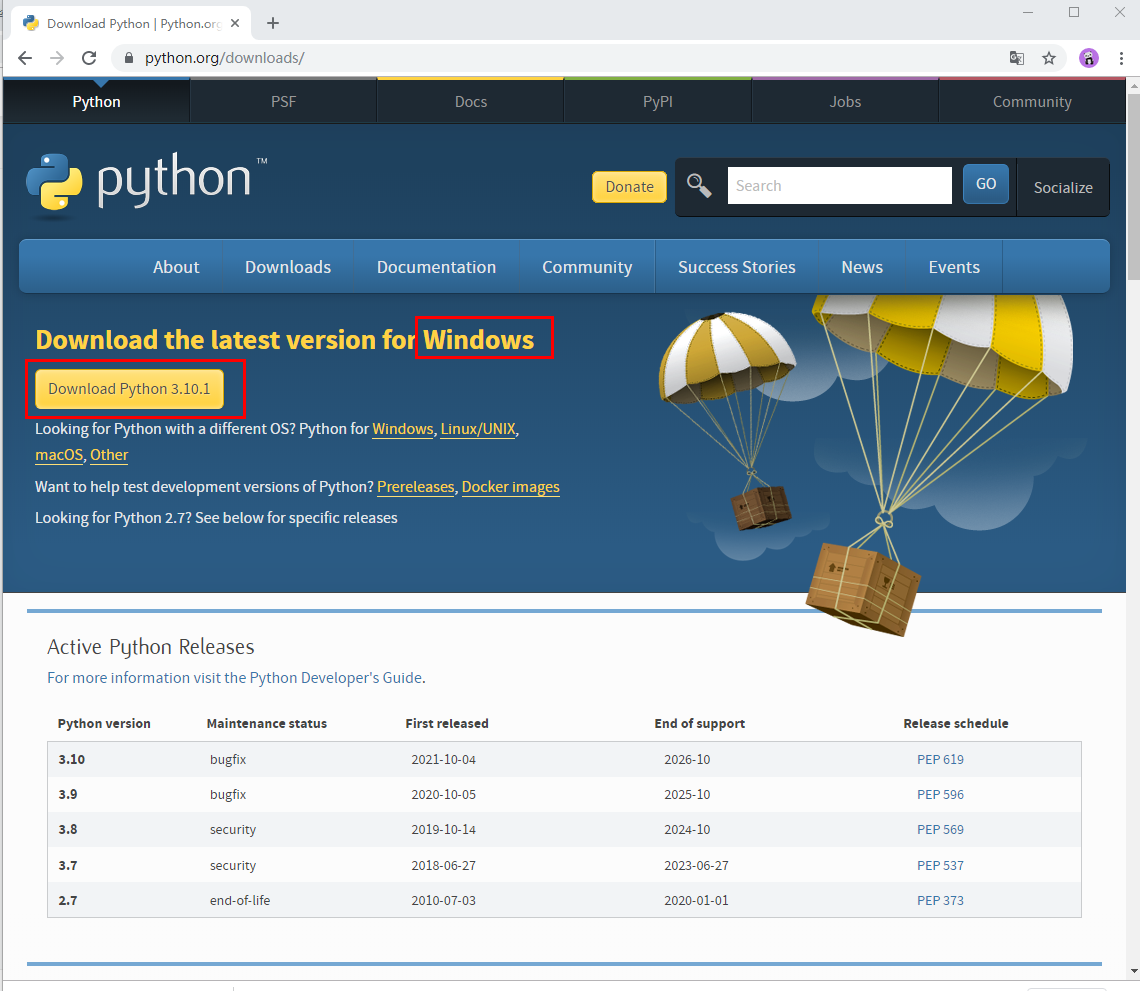
Task: Click the 2023-06-27 end of support cell
Action: click(x=697, y=865)
